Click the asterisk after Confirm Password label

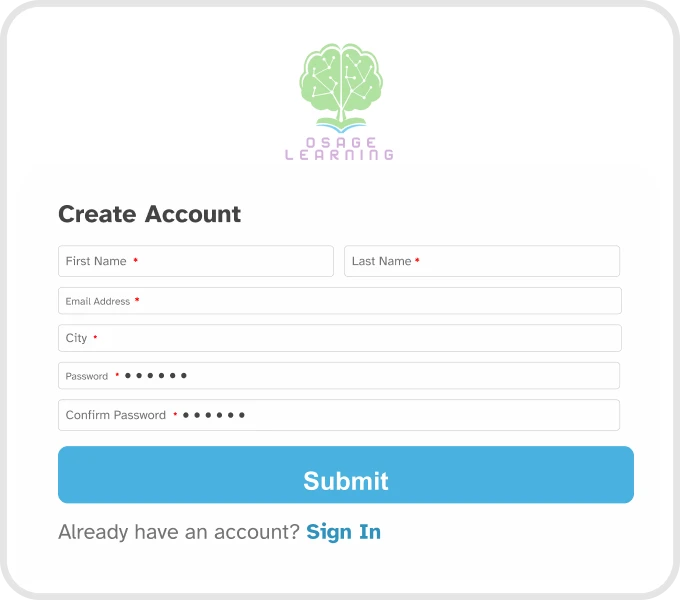click(x=175, y=414)
